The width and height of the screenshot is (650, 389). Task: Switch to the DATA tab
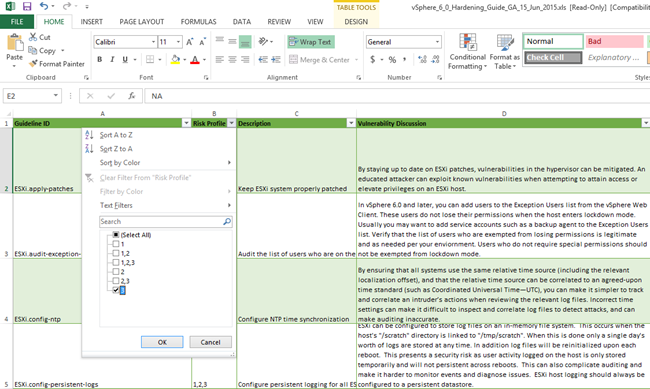tap(242, 22)
